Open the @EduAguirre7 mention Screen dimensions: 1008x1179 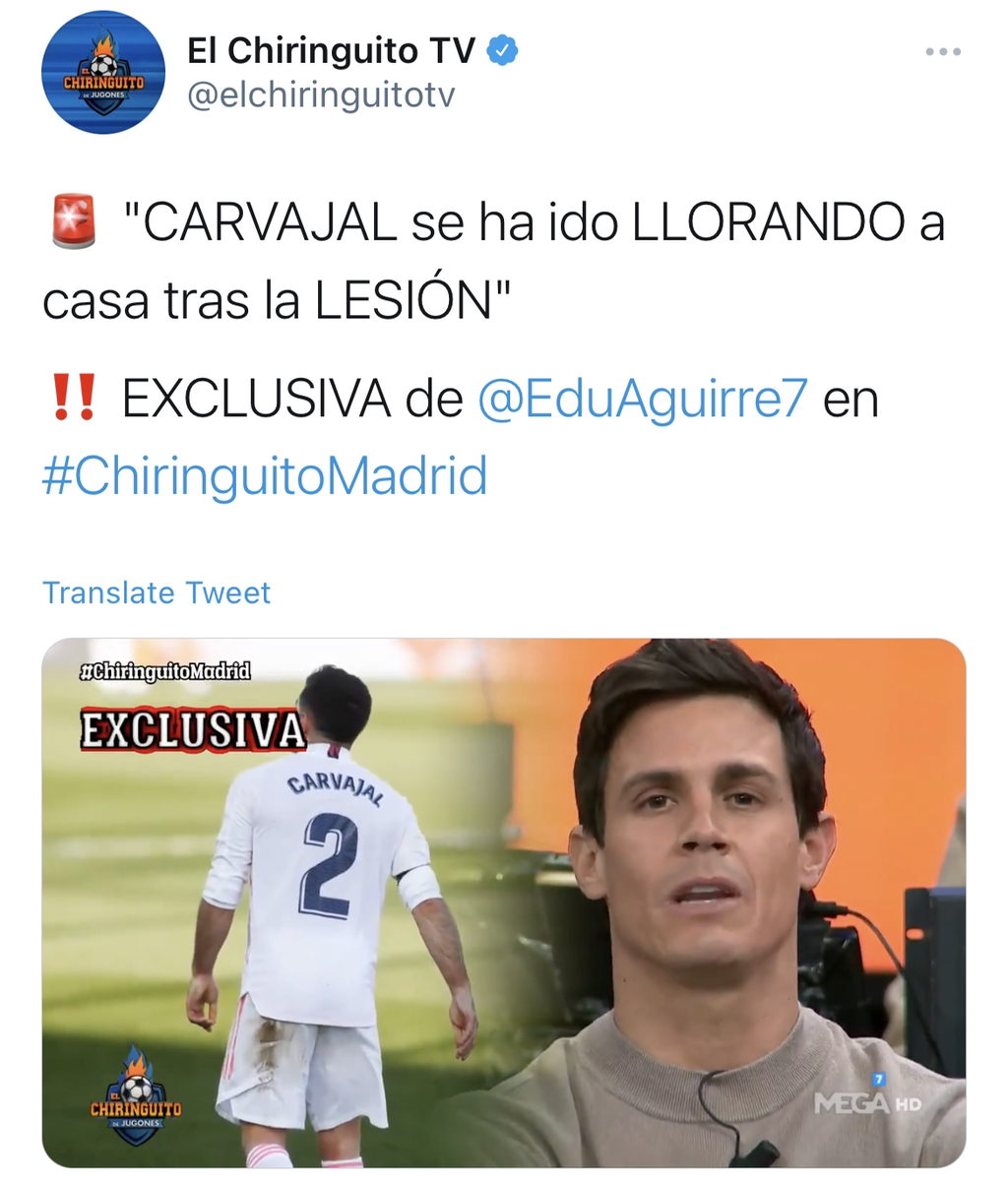(x=643, y=399)
